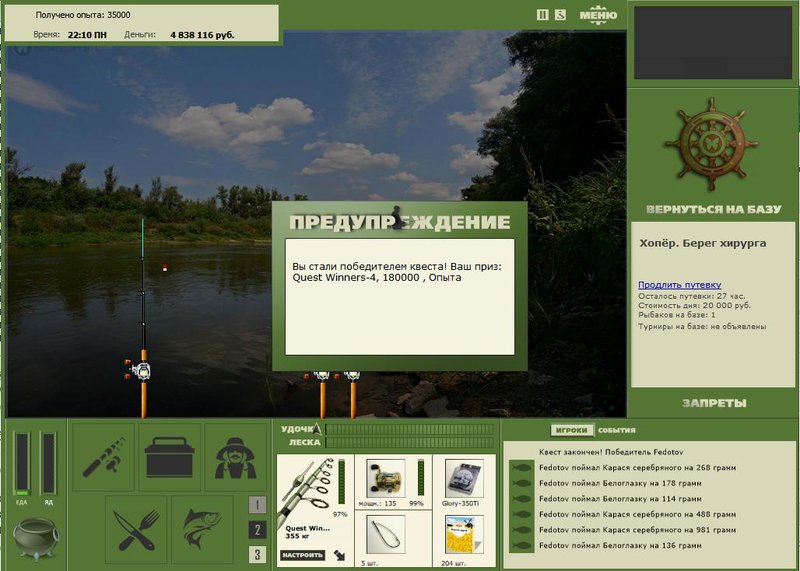Open the caught fish keepnet icon

[202, 530]
